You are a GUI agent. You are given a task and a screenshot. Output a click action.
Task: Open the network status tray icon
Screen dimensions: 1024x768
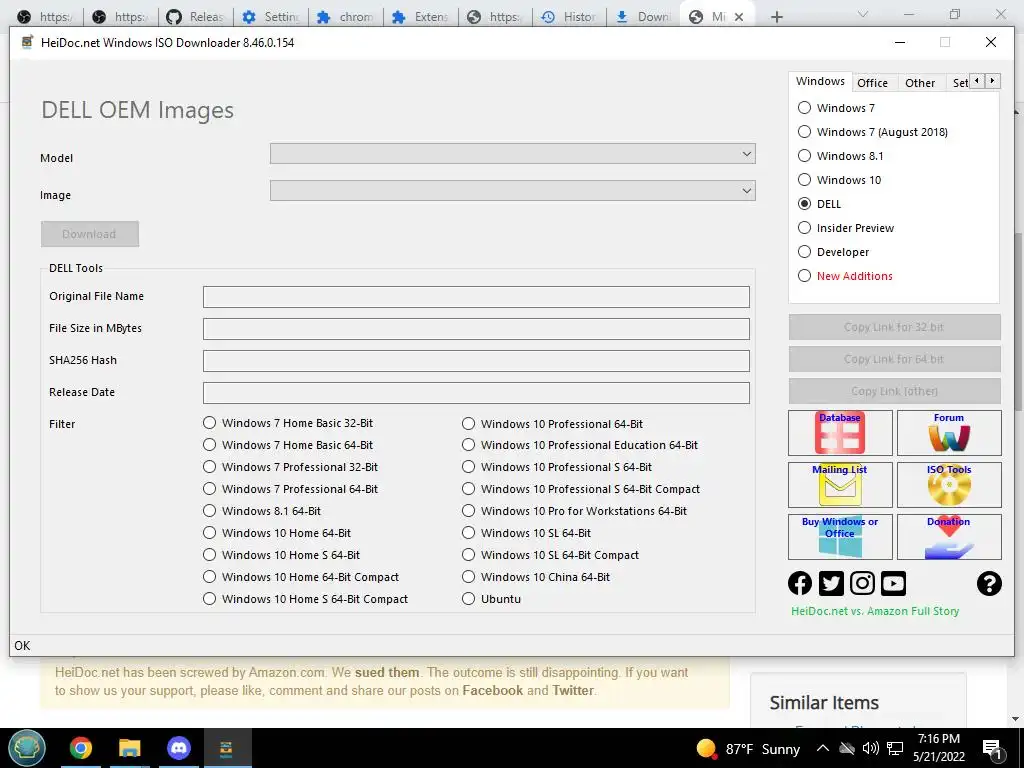click(x=895, y=748)
